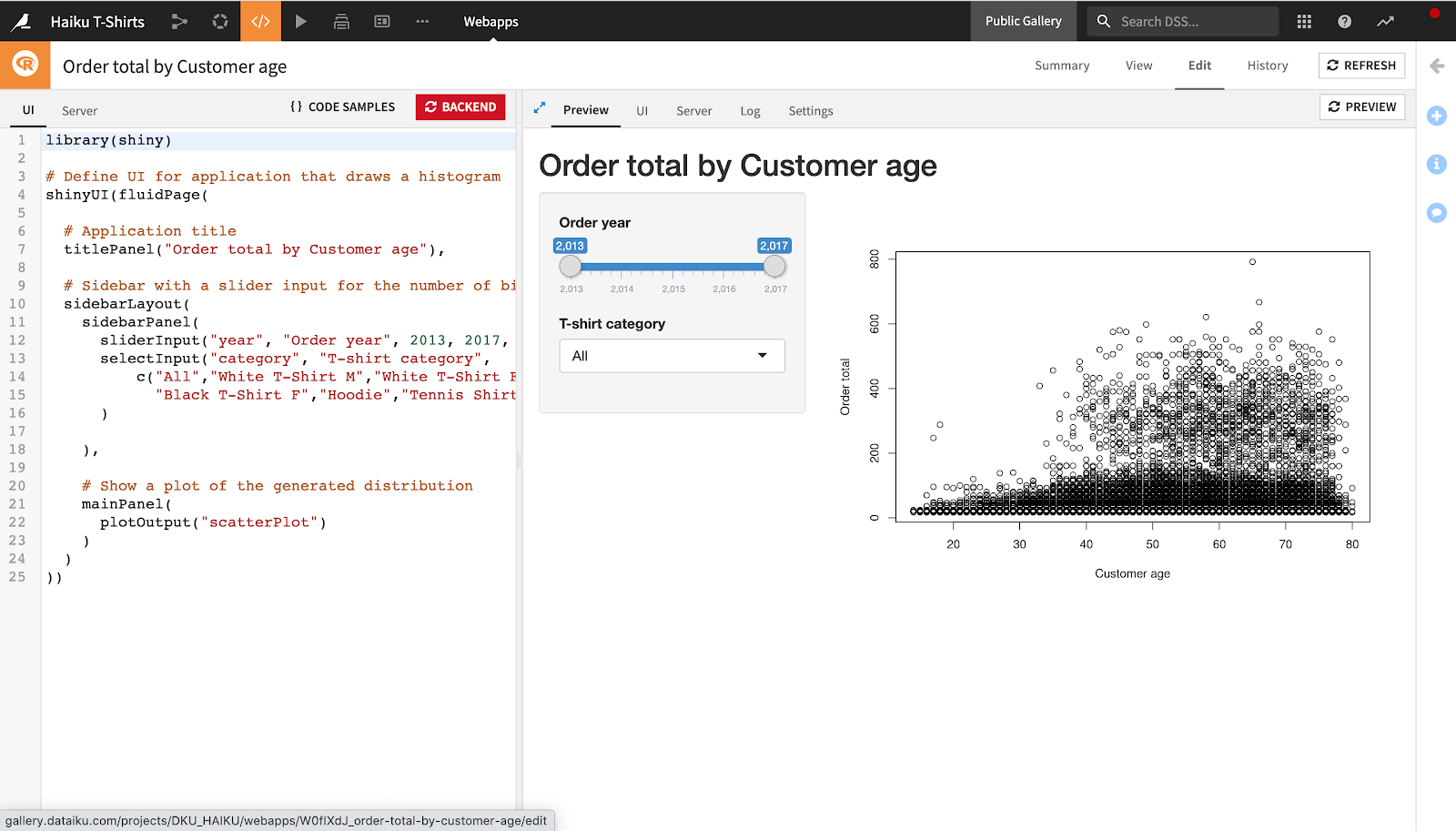
Task: Click the help question mark icon
Action: 1344,21
